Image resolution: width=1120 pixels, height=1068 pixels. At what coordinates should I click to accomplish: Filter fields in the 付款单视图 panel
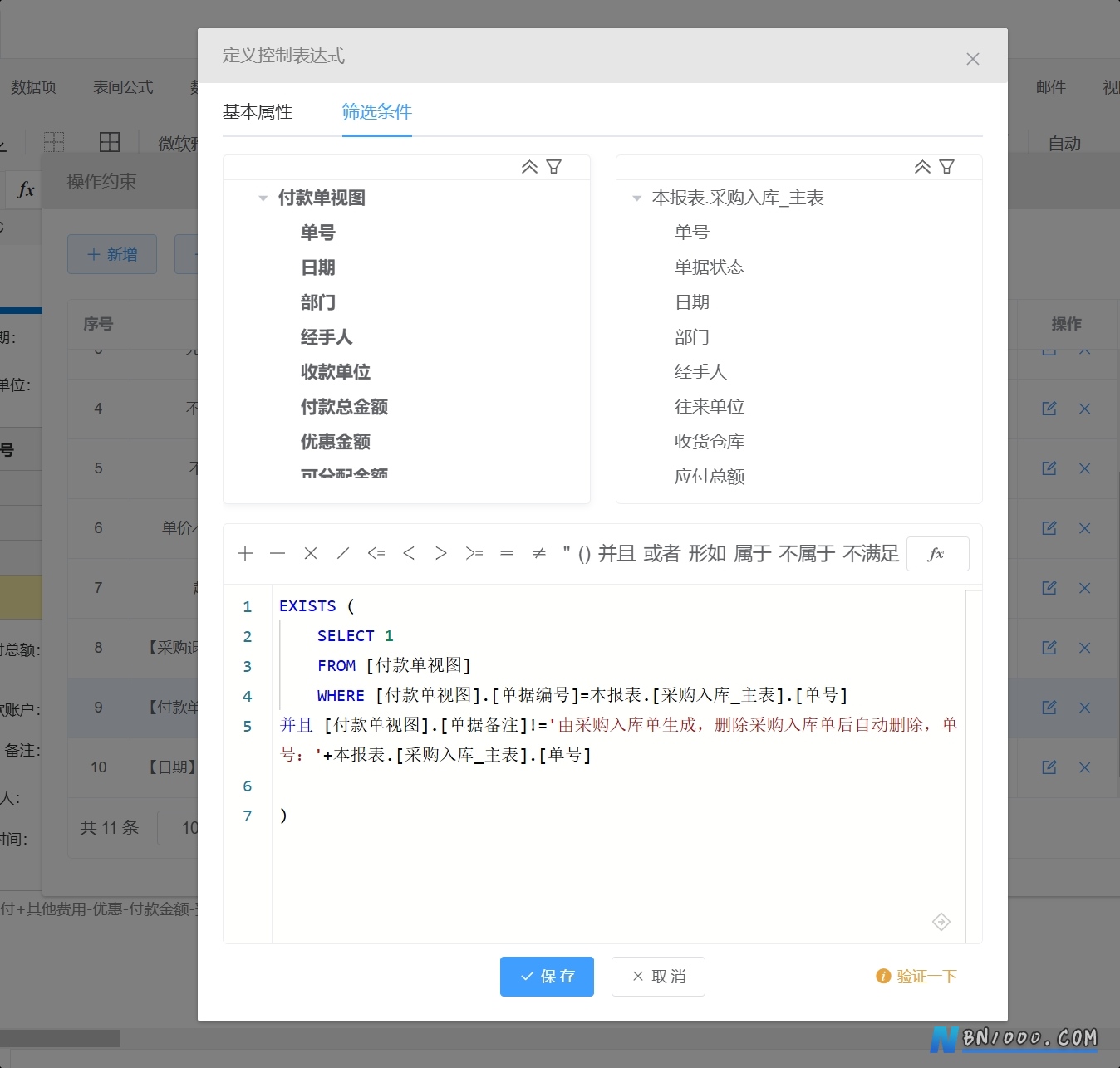[554, 167]
